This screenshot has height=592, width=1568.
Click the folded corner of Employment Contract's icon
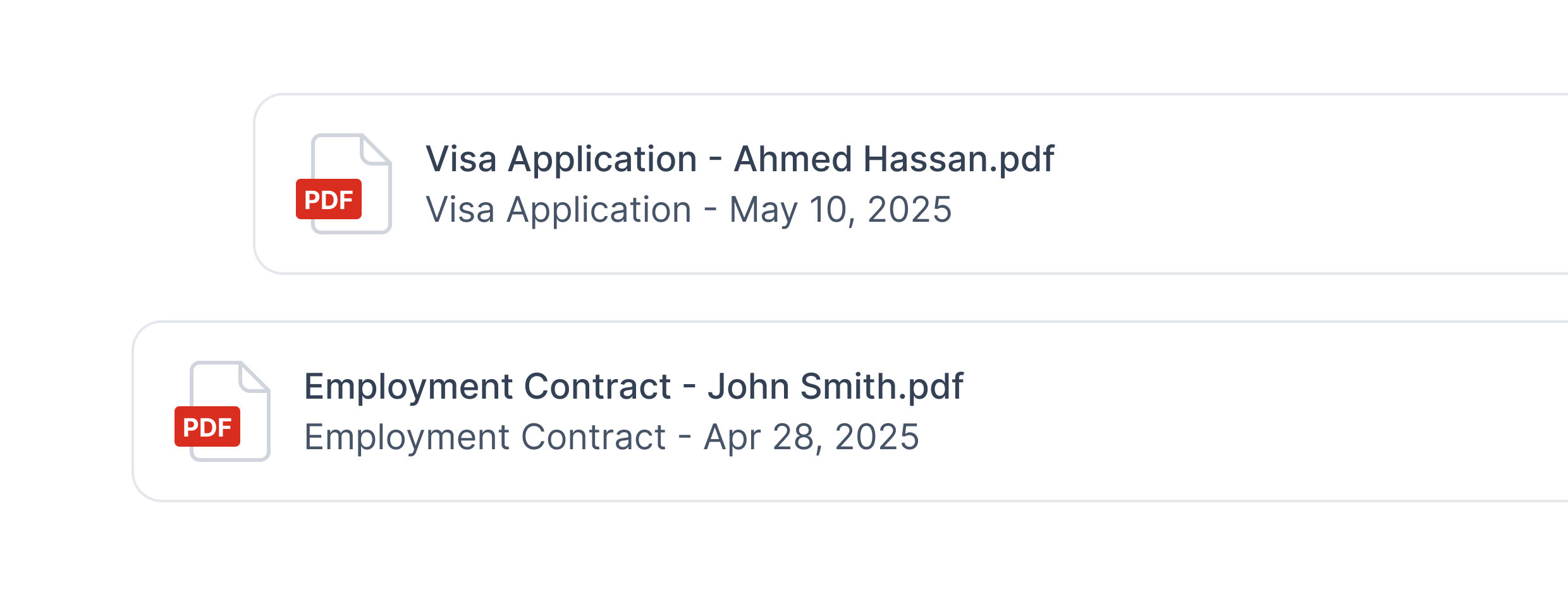coord(254,377)
